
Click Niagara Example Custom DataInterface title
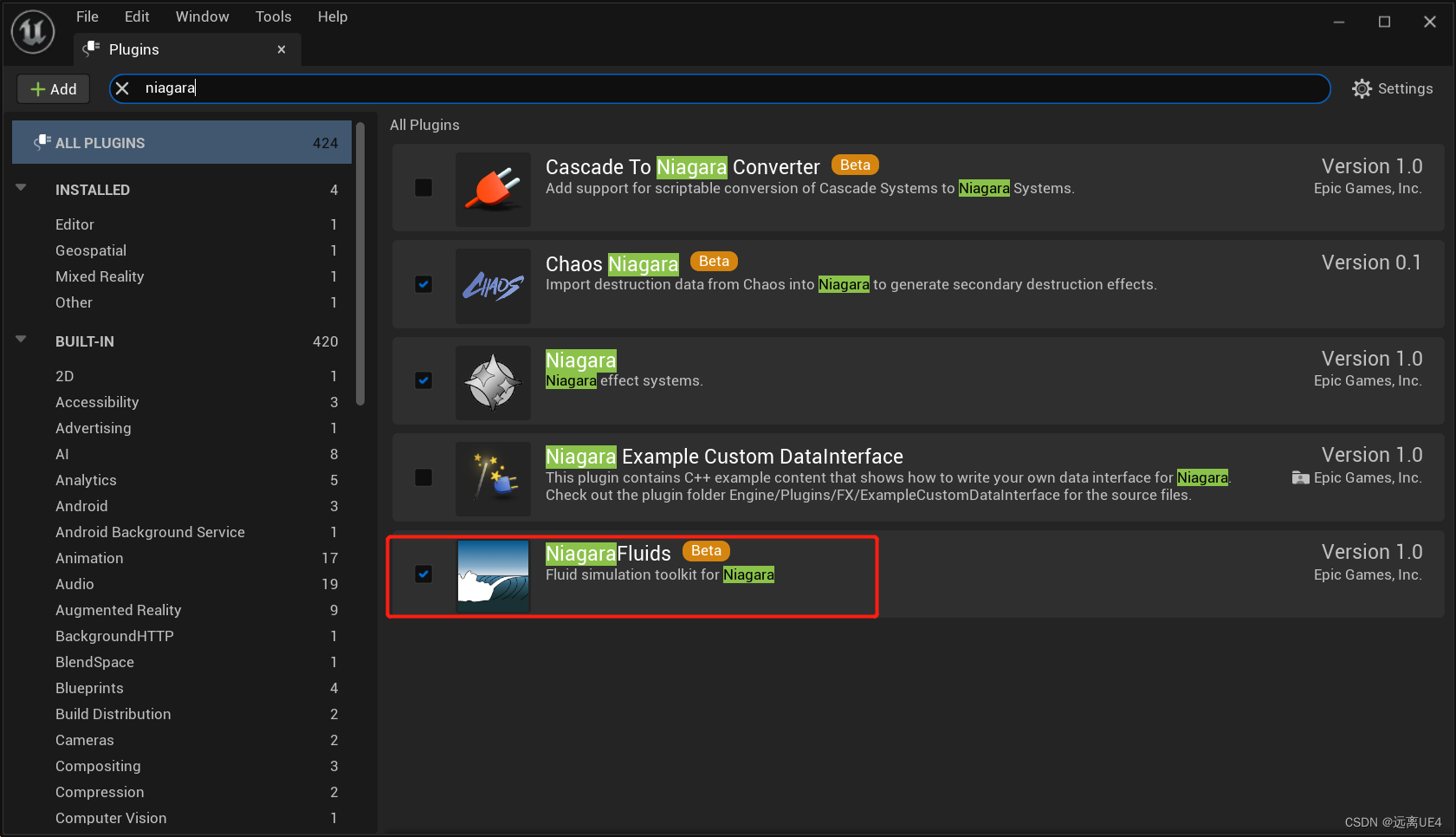pyautogui.click(x=724, y=456)
